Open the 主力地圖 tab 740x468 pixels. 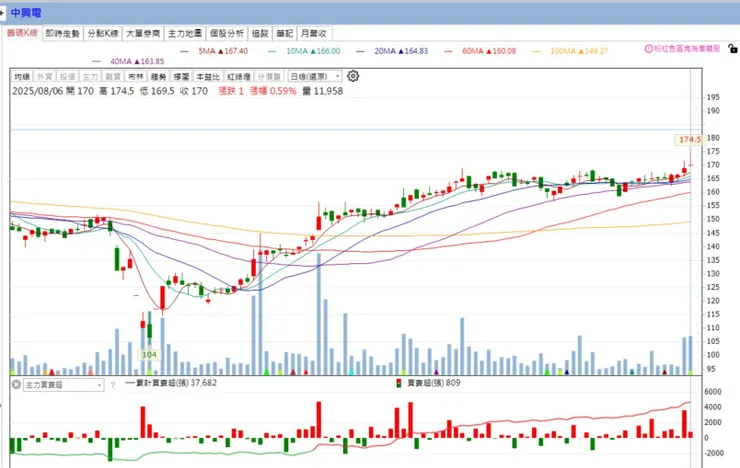tap(185, 33)
